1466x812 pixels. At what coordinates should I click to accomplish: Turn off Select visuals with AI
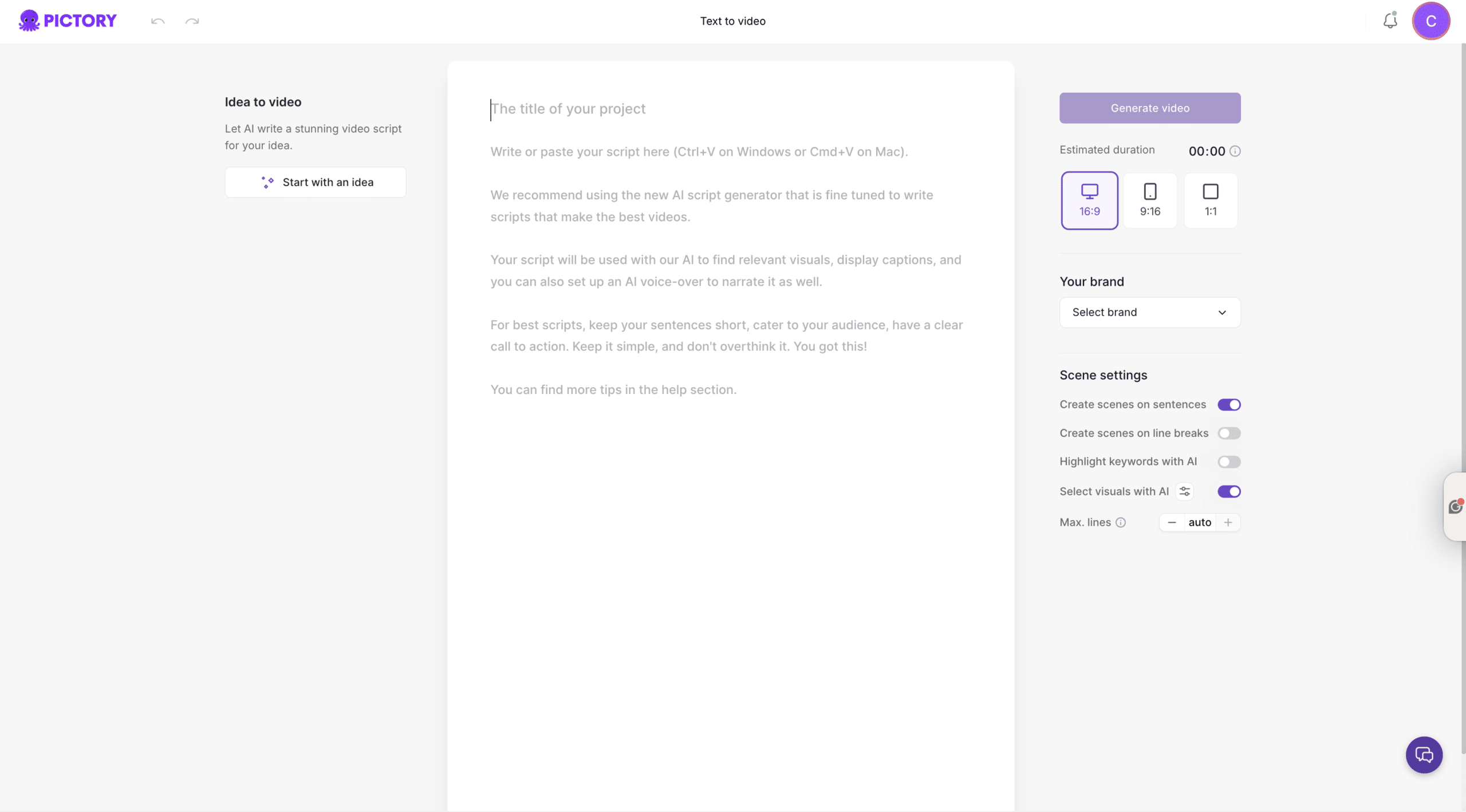[1229, 491]
